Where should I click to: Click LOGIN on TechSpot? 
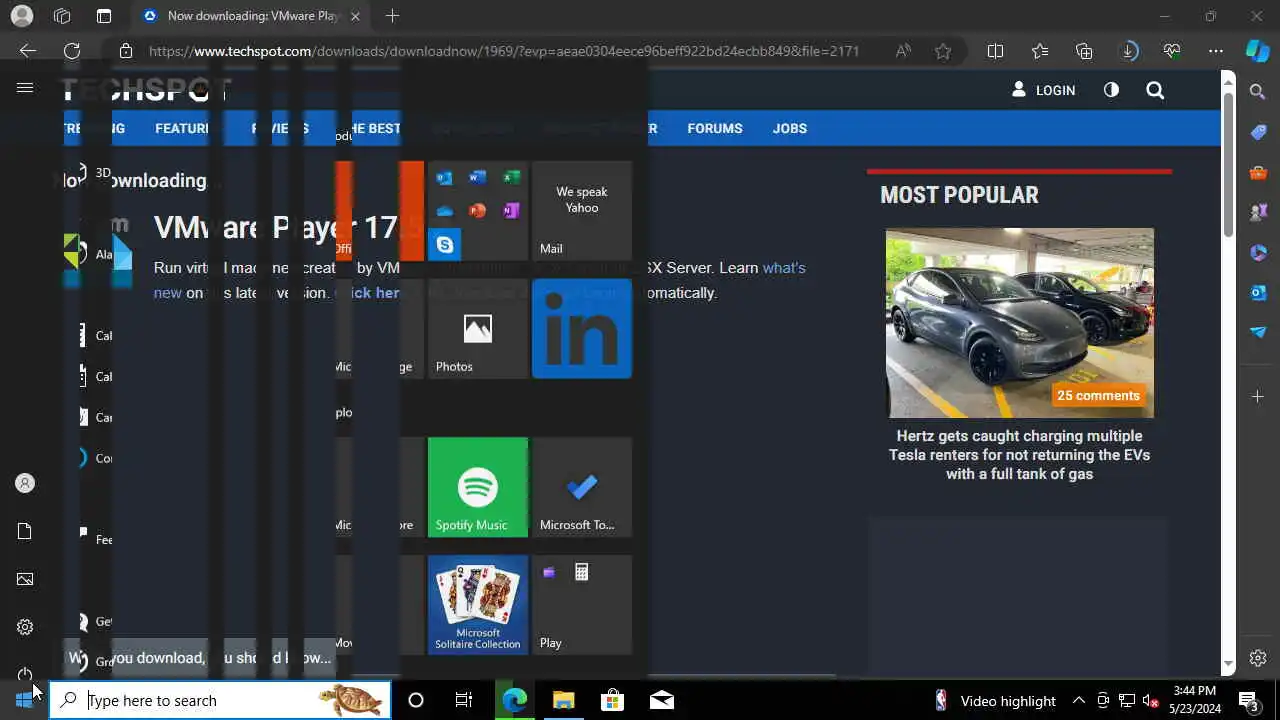pyautogui.click(x=1043, y=90)
